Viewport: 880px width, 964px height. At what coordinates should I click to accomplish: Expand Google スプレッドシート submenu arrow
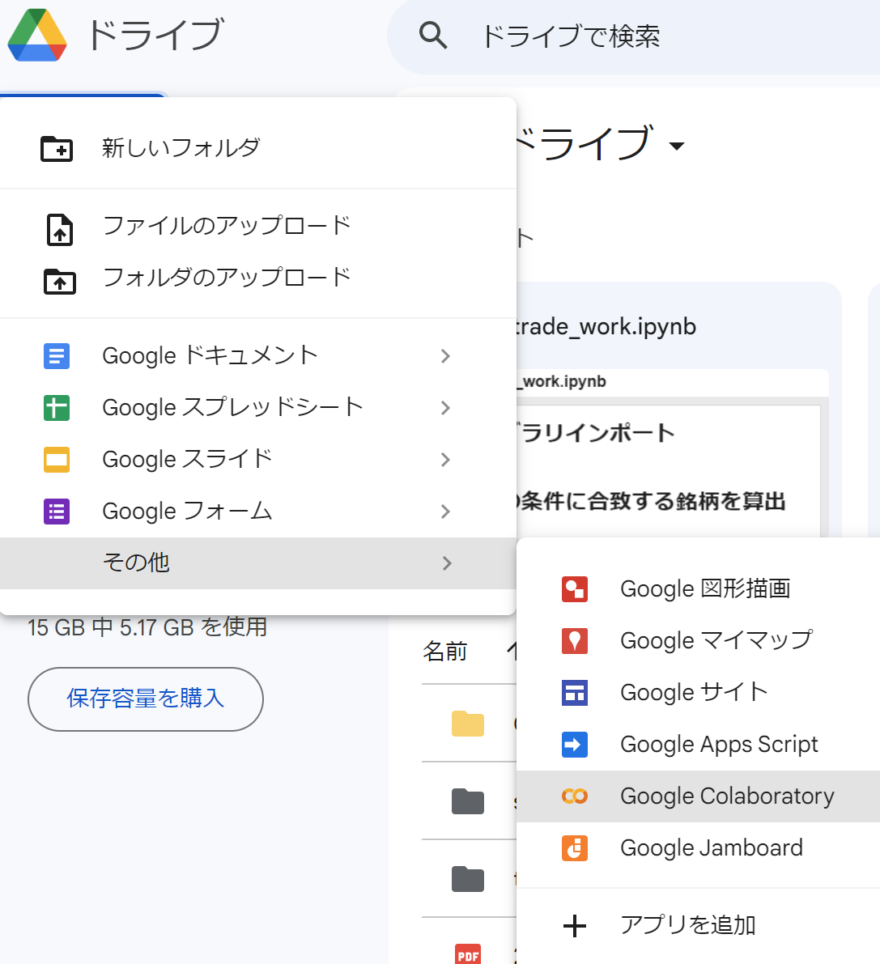(x=446, y=408)
